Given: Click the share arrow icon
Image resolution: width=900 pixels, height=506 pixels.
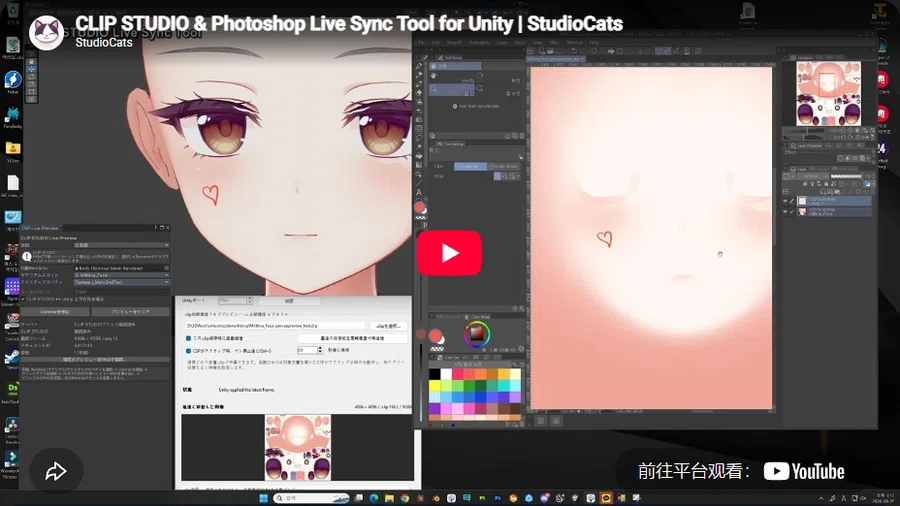Looking at the screenshot, I should coord(56,472).
